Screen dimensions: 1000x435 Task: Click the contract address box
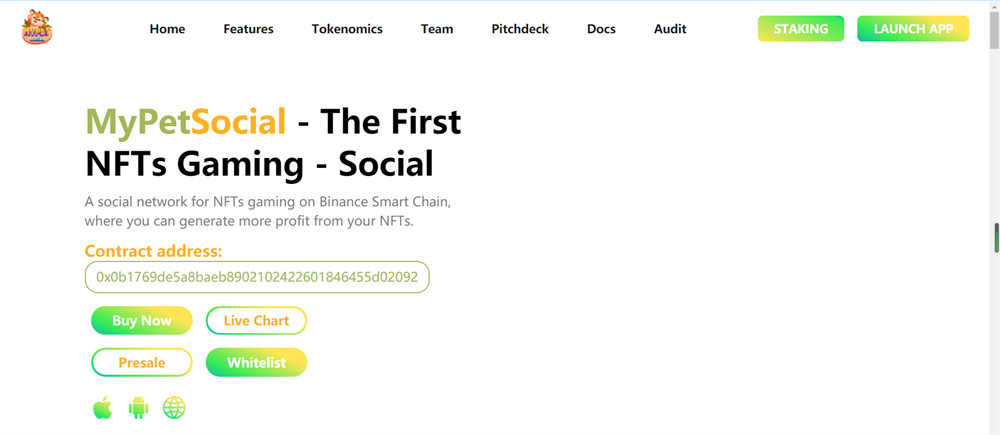(x=257, y=277)
